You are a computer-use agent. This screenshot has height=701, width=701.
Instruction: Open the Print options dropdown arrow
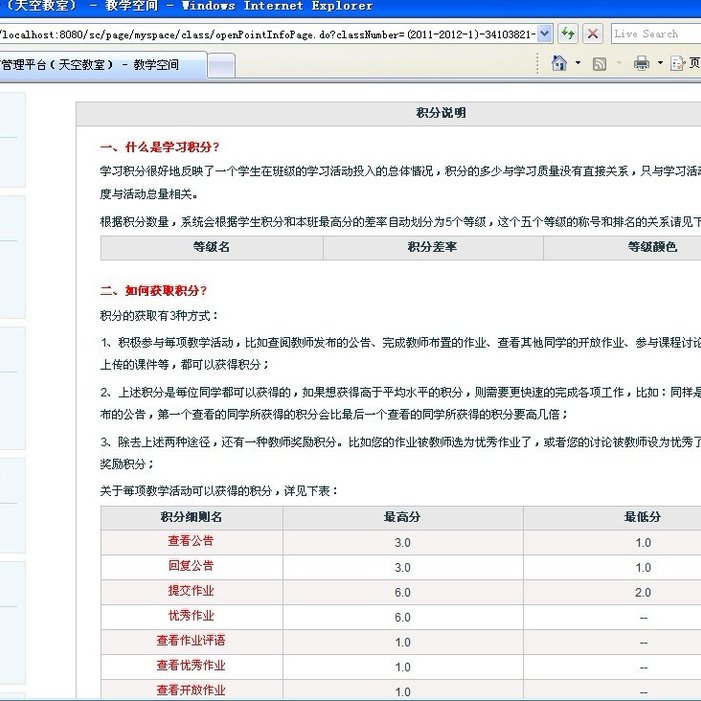click(660, 63)
